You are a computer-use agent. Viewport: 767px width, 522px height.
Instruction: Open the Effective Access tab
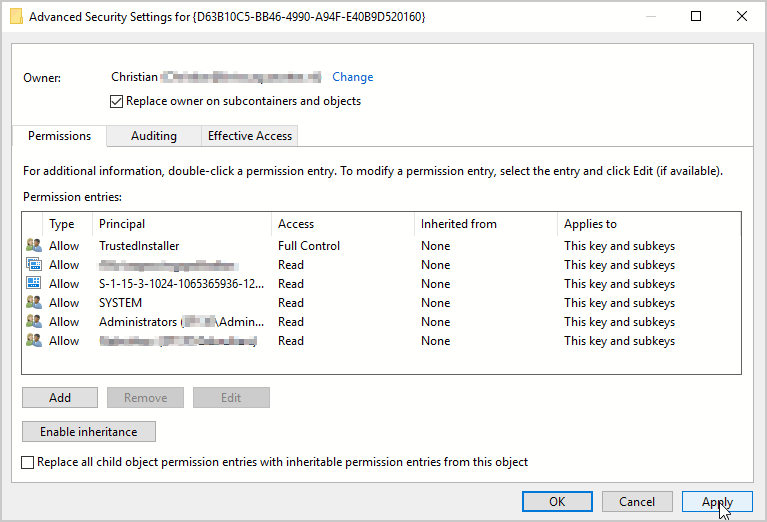(x=249, y=136)
